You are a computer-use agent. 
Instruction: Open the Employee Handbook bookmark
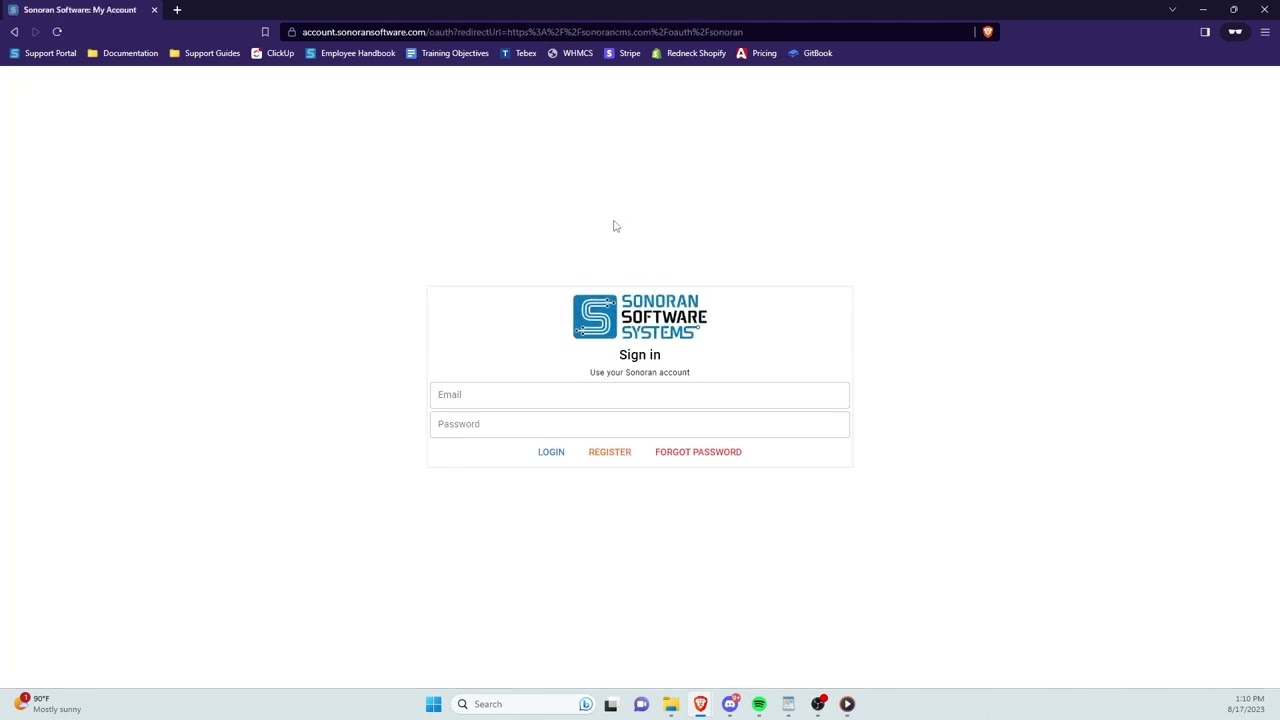tap(350, 53)
